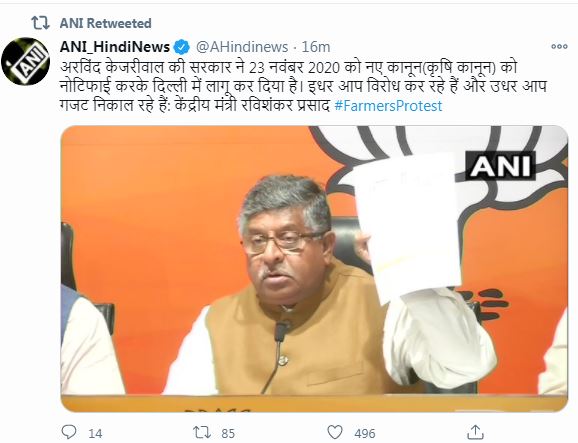The width and height of the screenshot is (578, 443).
Task: Open ANI_HindiNews profile name
Action: [x=115, y=47]
